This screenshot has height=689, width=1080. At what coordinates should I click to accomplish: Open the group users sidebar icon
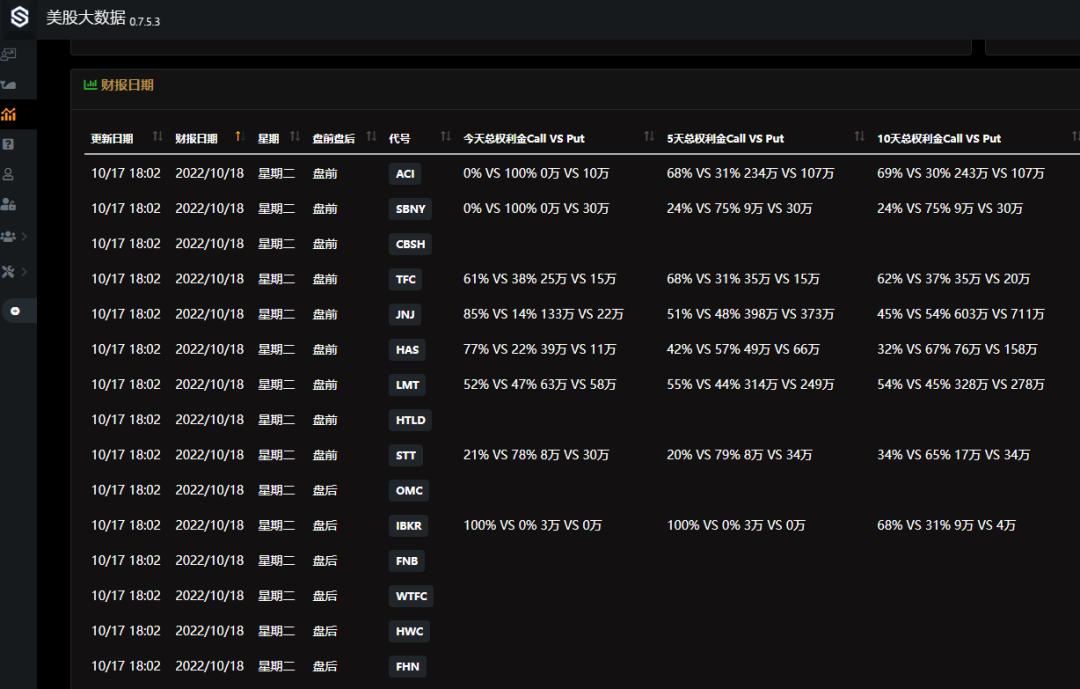tap(8, 236)
